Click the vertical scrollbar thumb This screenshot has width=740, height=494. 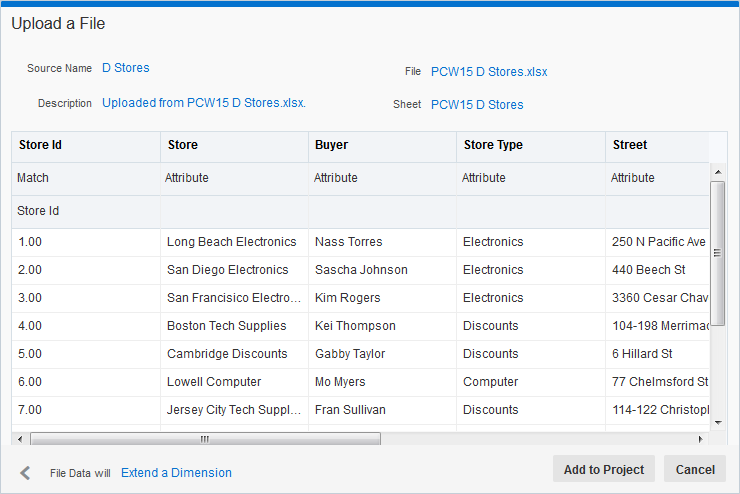(717, 253)
